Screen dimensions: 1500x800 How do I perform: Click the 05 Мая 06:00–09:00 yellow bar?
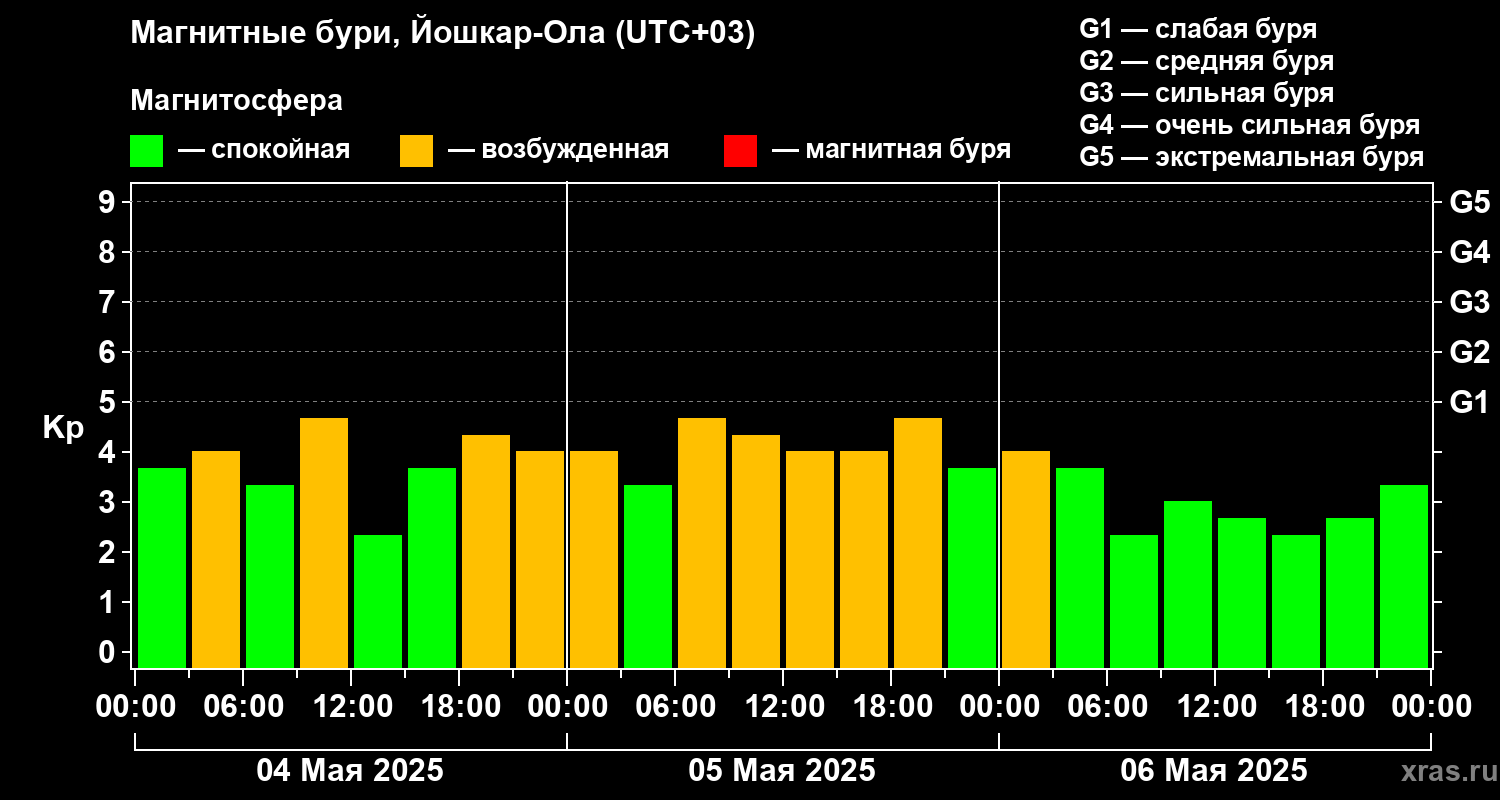(x=702, y=543)
